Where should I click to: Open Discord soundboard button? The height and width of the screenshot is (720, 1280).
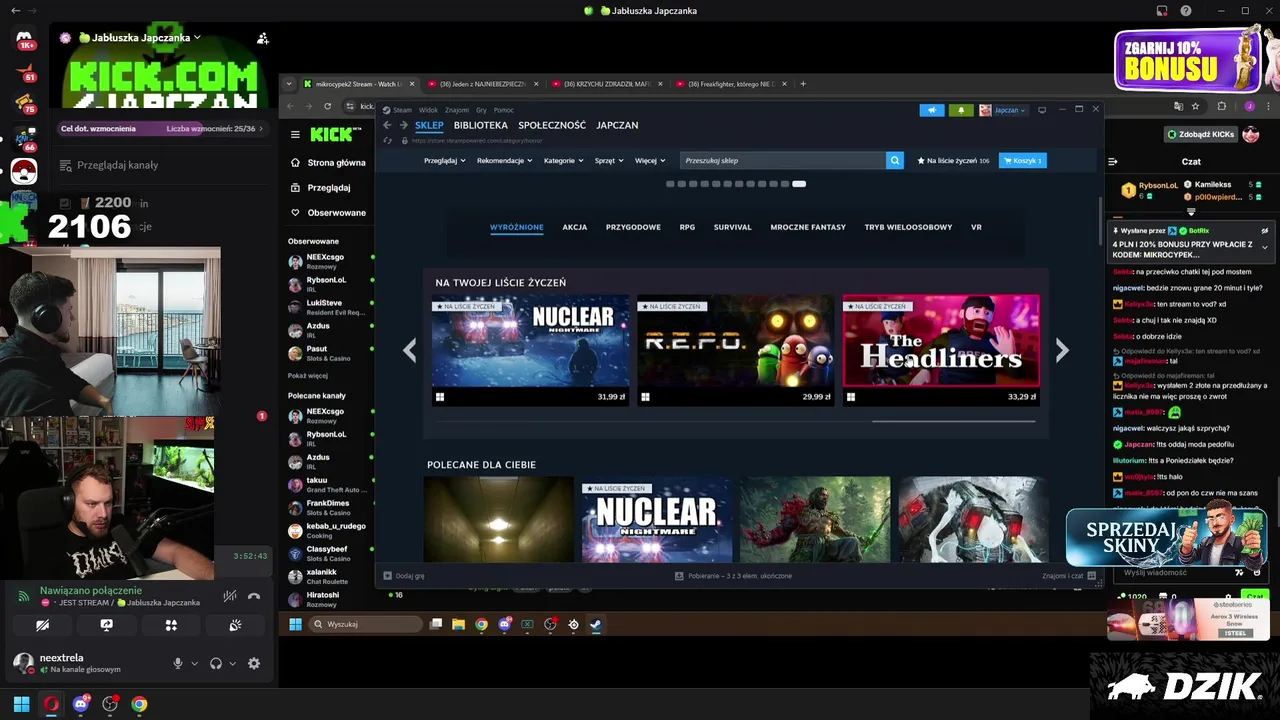point(235,625)
